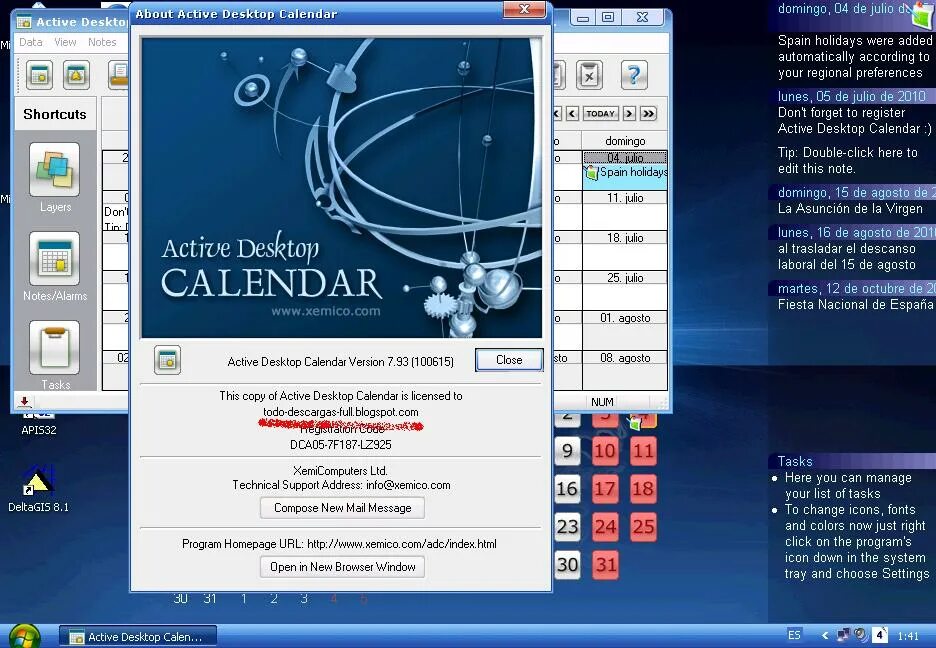Open the View menu in main window
The width and height of the screenshot is (936, 648).
click(65, 42)
